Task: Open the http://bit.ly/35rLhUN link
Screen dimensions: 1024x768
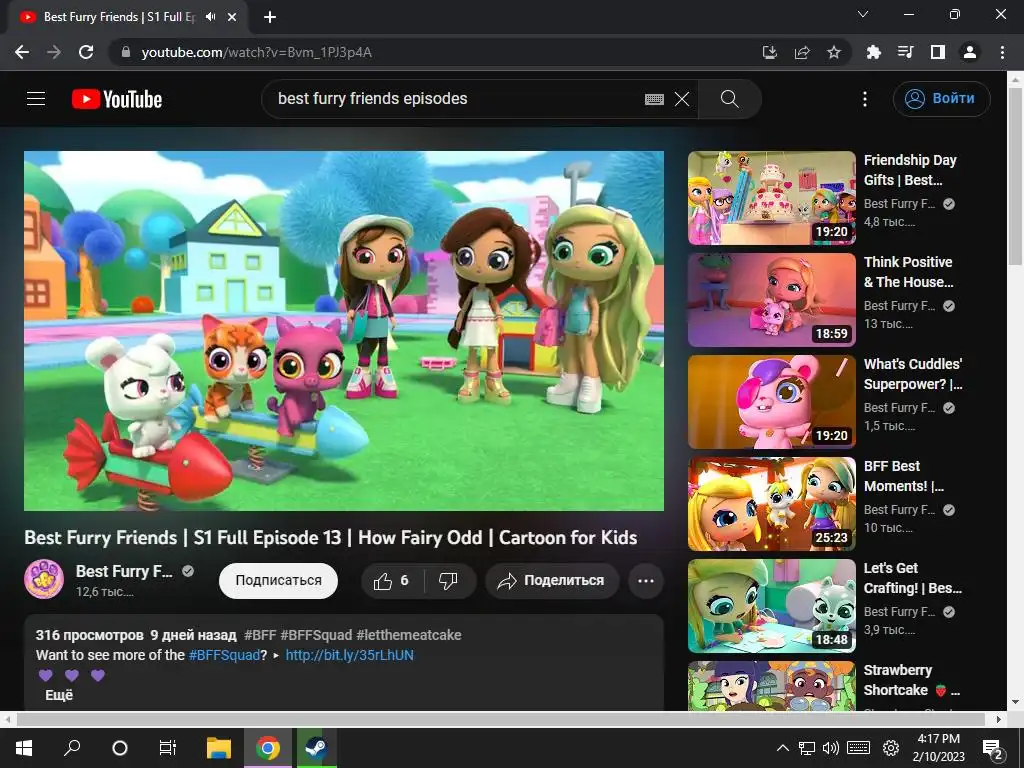Action: 349,655
